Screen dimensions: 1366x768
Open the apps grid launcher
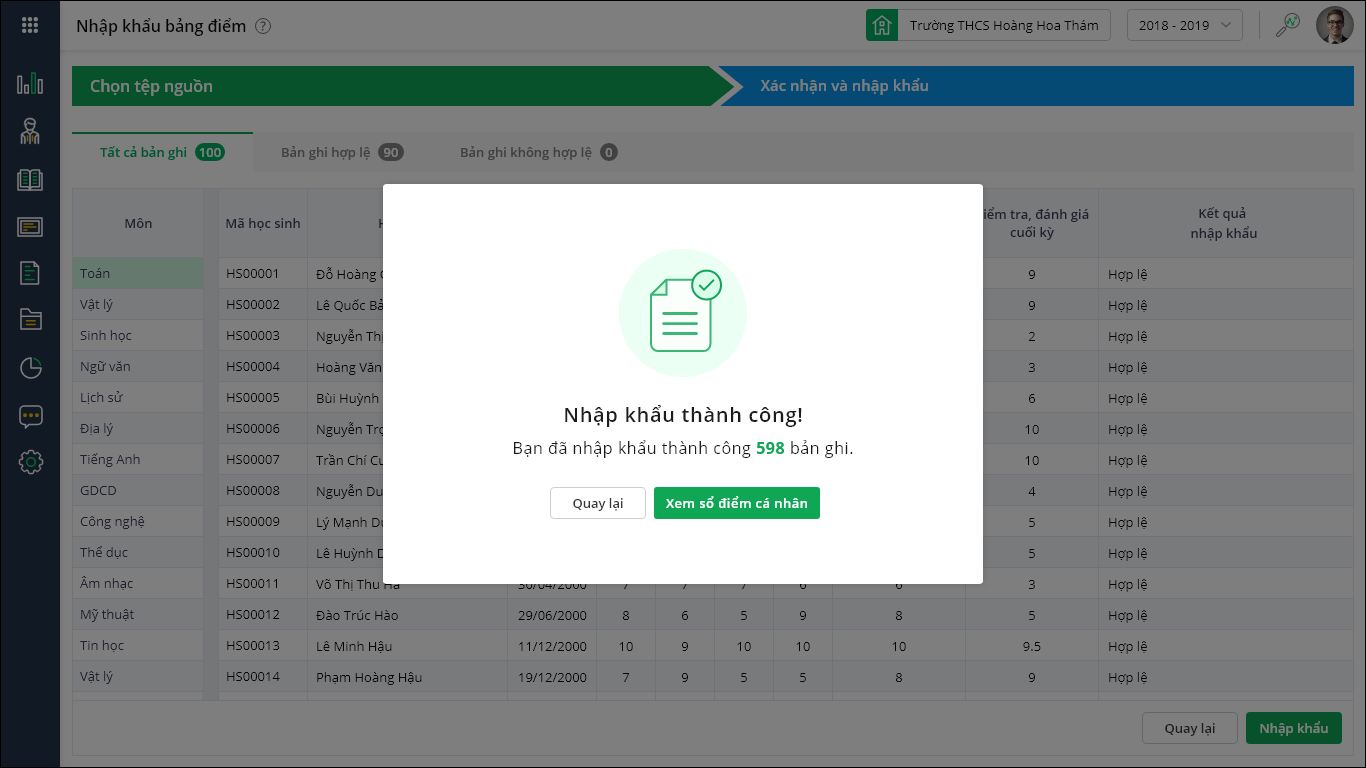pyautogui.click(x=30, y=26)
